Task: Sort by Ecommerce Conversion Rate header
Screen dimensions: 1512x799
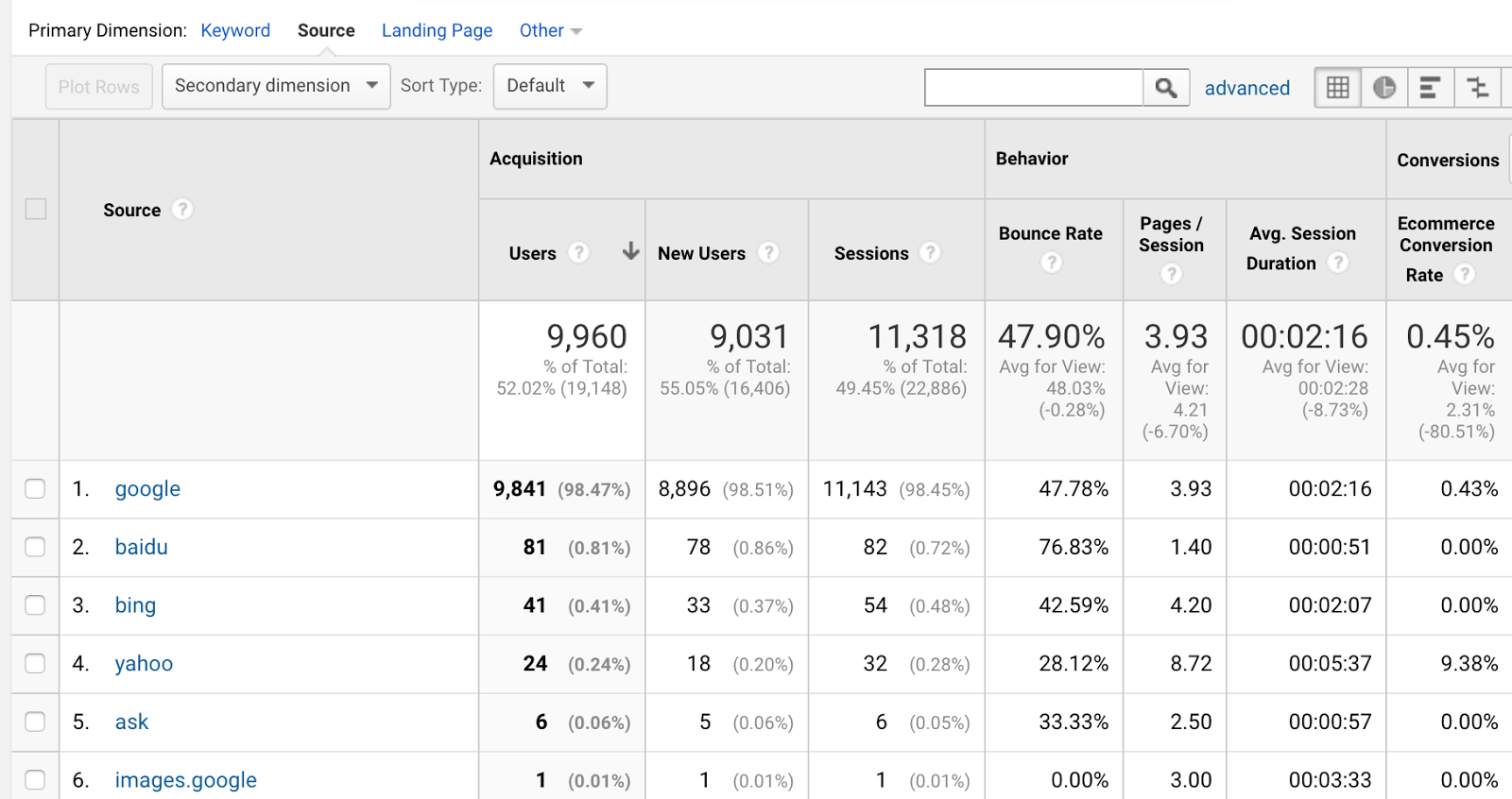Action: point(1446,248)
